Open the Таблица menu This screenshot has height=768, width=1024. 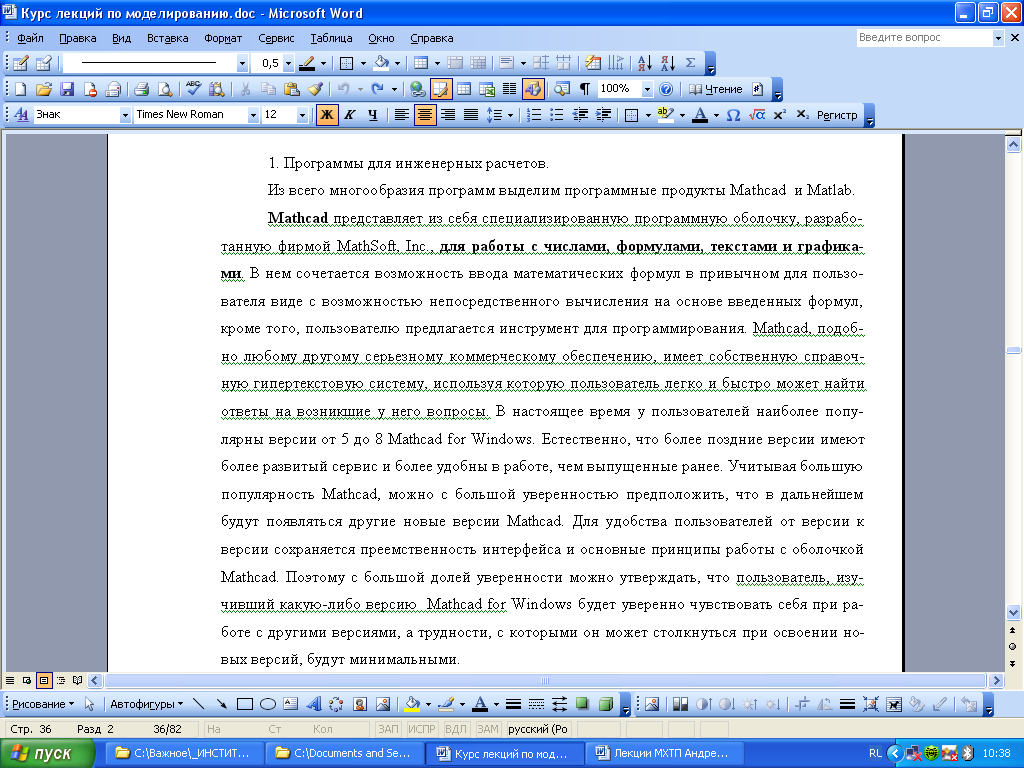tap(331, 38)
